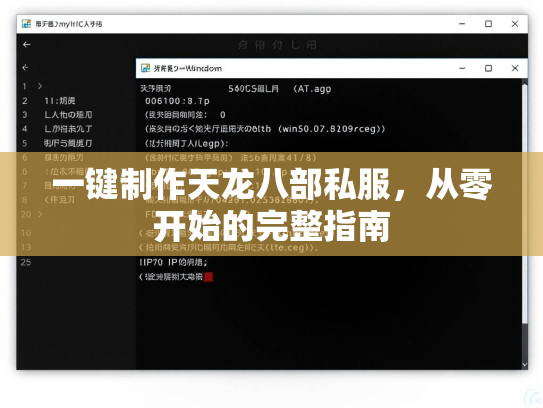Viewport: 543px width, 408px height.
Task: Click the outer window's title bar app icon
Action: 26,24
